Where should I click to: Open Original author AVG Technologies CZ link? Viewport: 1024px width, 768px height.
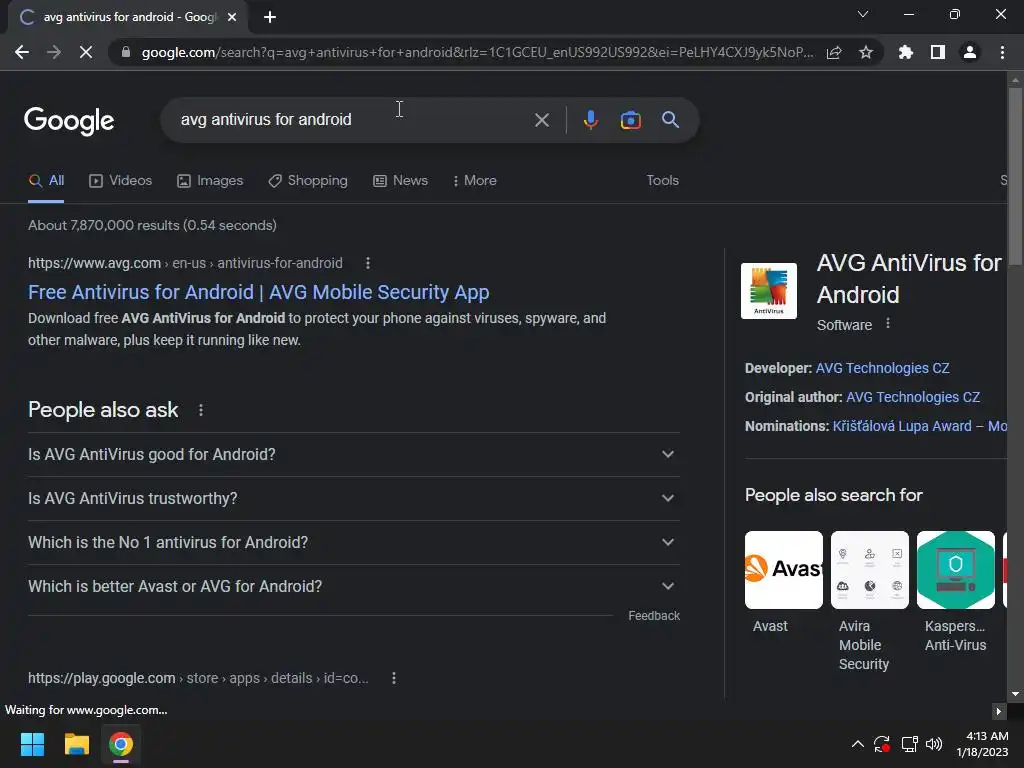tap(913, 397)
